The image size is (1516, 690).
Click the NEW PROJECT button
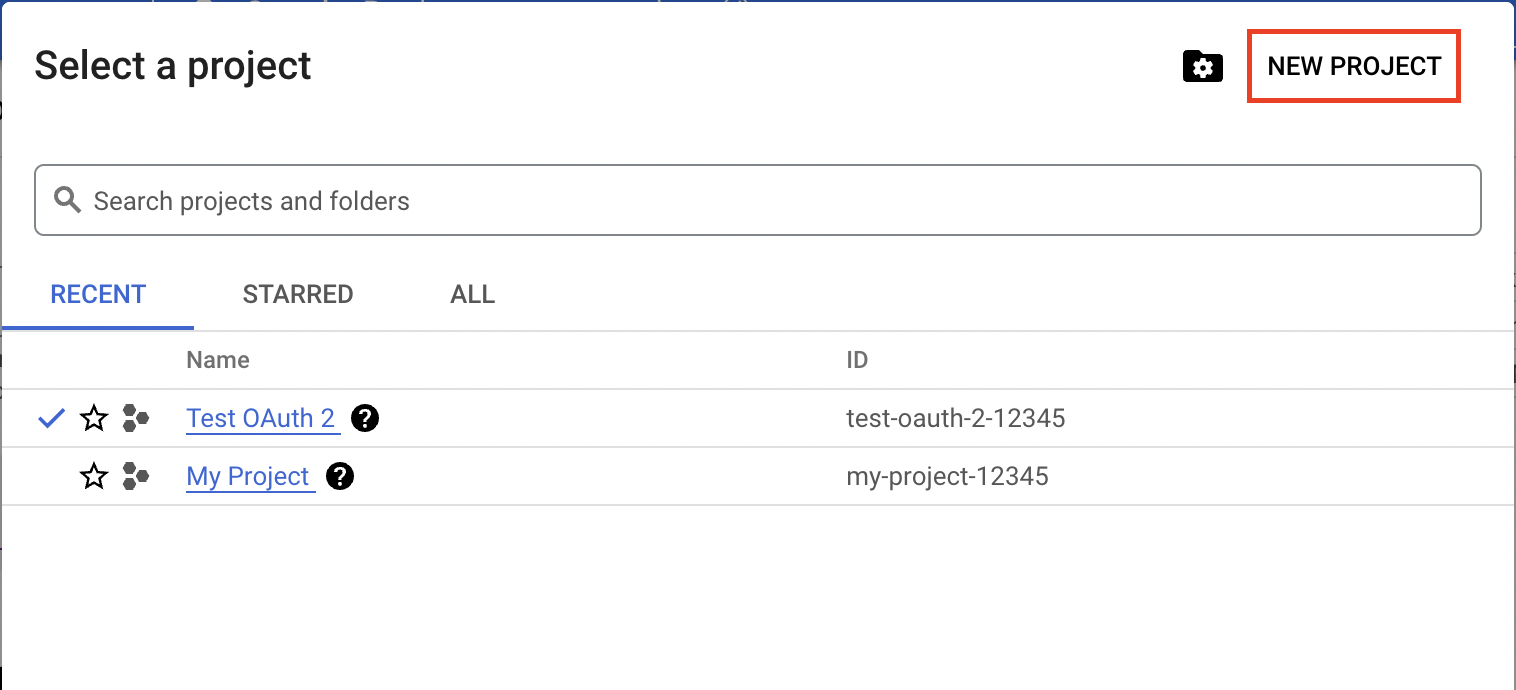point(1353,66)
